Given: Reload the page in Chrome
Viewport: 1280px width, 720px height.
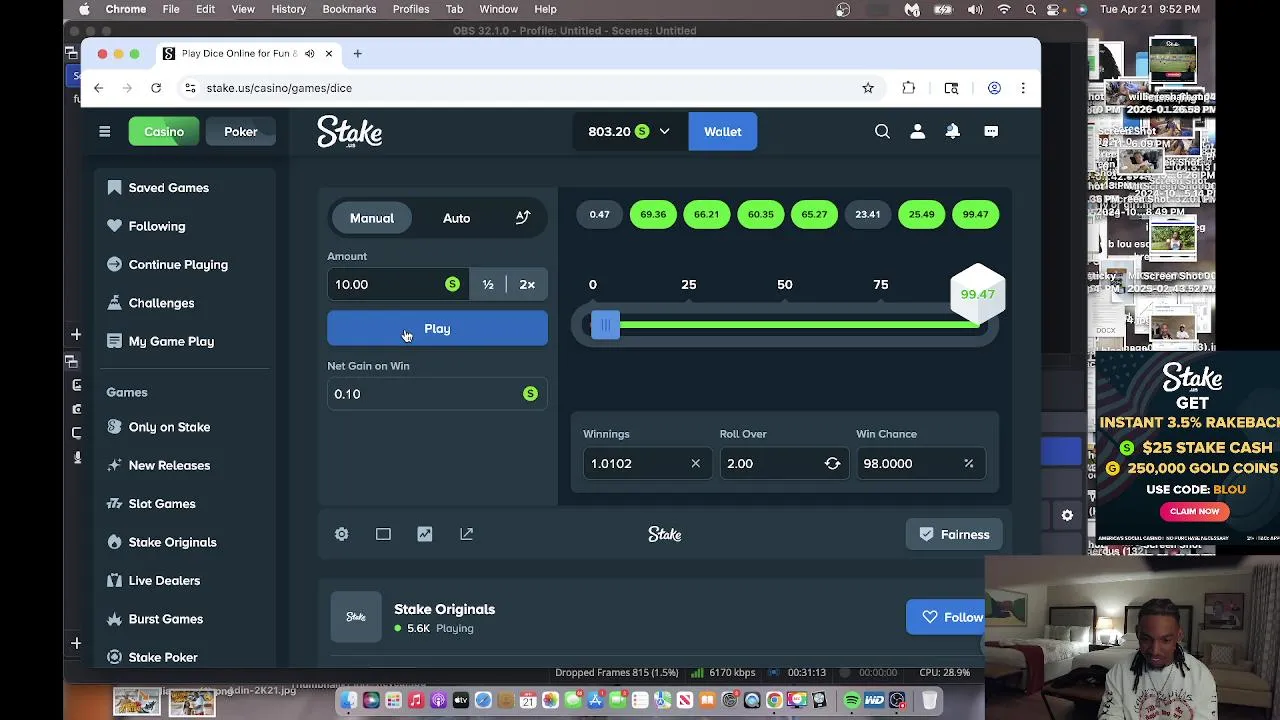Looking at the screenshot, I should tap(156, 88).
